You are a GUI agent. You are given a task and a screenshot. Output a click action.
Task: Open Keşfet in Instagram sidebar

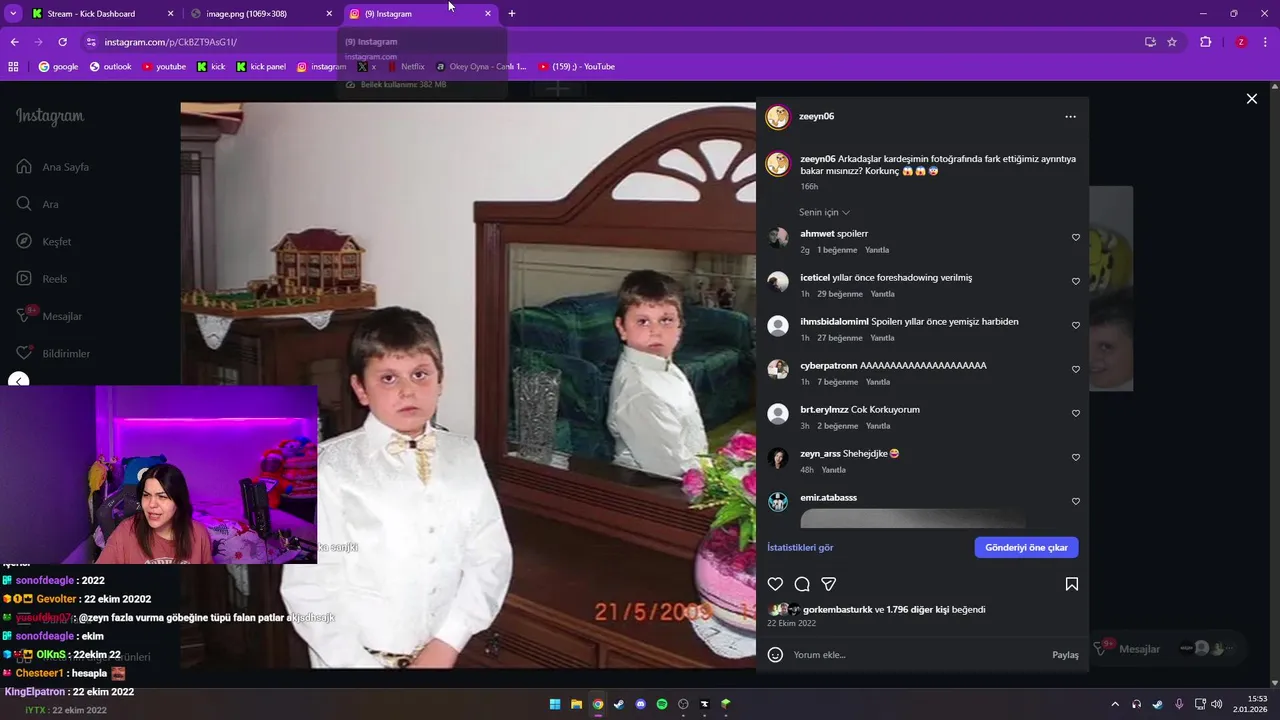[x=44, y=242]
